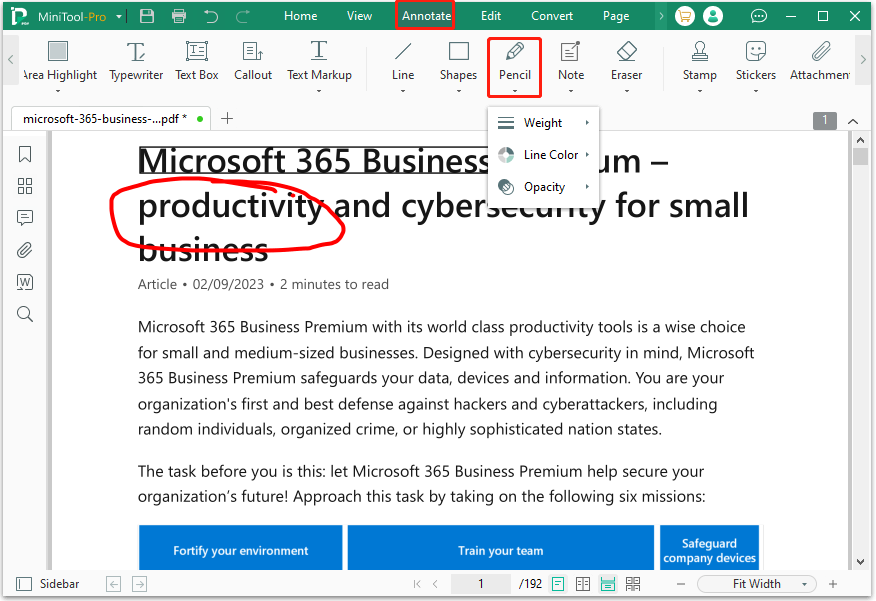
Task: Print the document with printer icon
Action: point(179,16)
